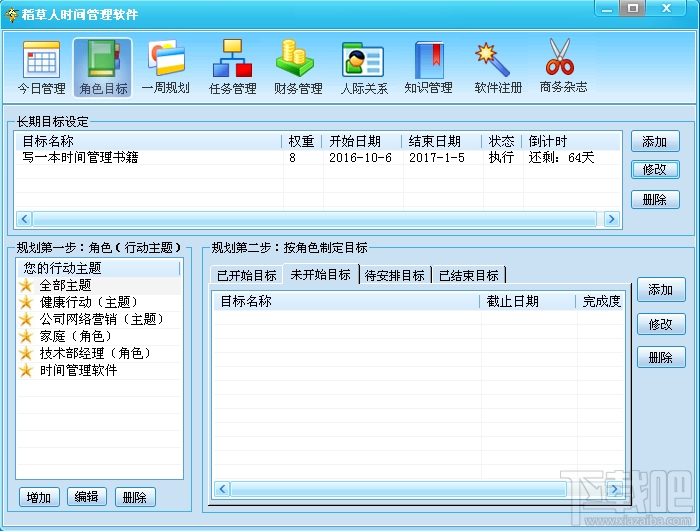Screen dimensions: 700x531
Task: Click 倒计时 column header
Action: pyautogui.click(x=571, y=142)
